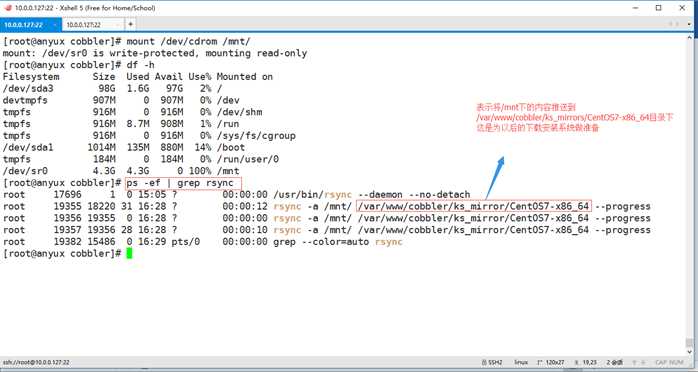Click the 'Mounted on' column header
698x372 pixels.
tap(245, 77)
